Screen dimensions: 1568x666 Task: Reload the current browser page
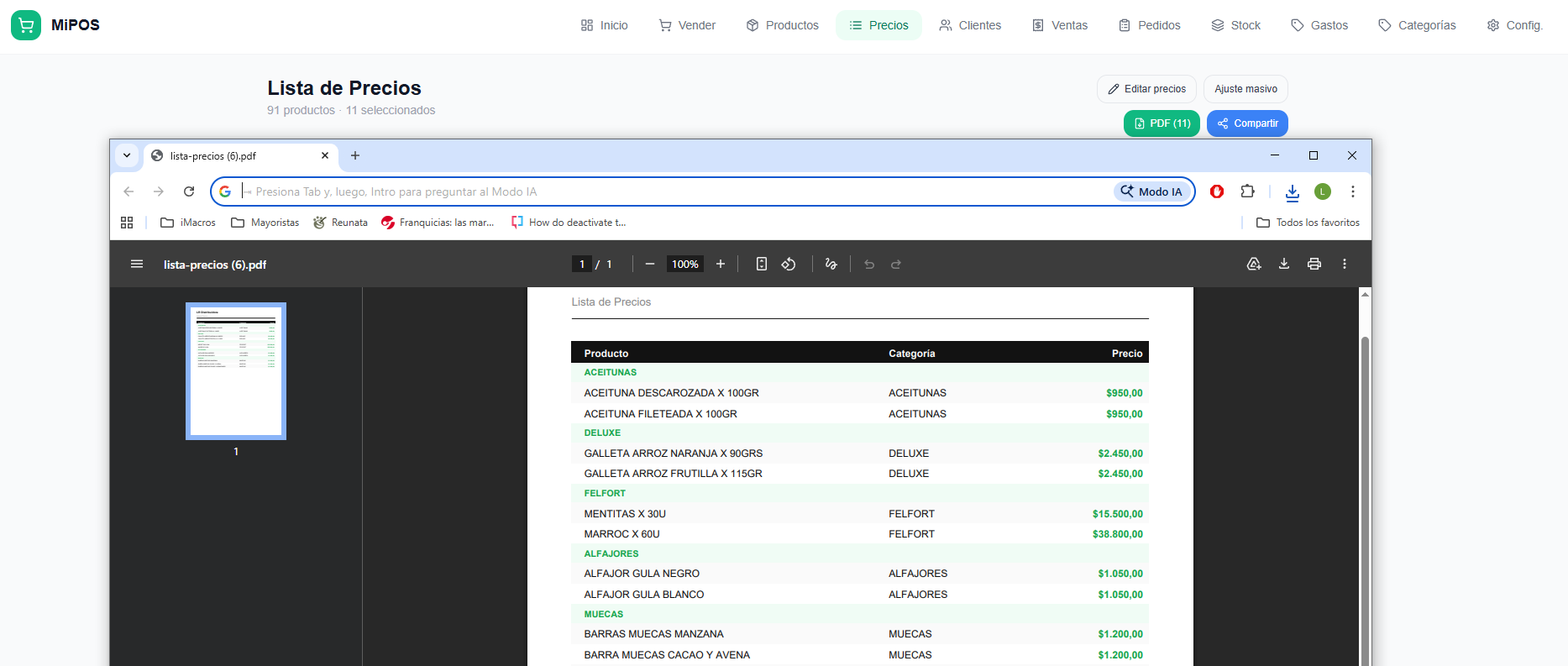click(189, 191)
